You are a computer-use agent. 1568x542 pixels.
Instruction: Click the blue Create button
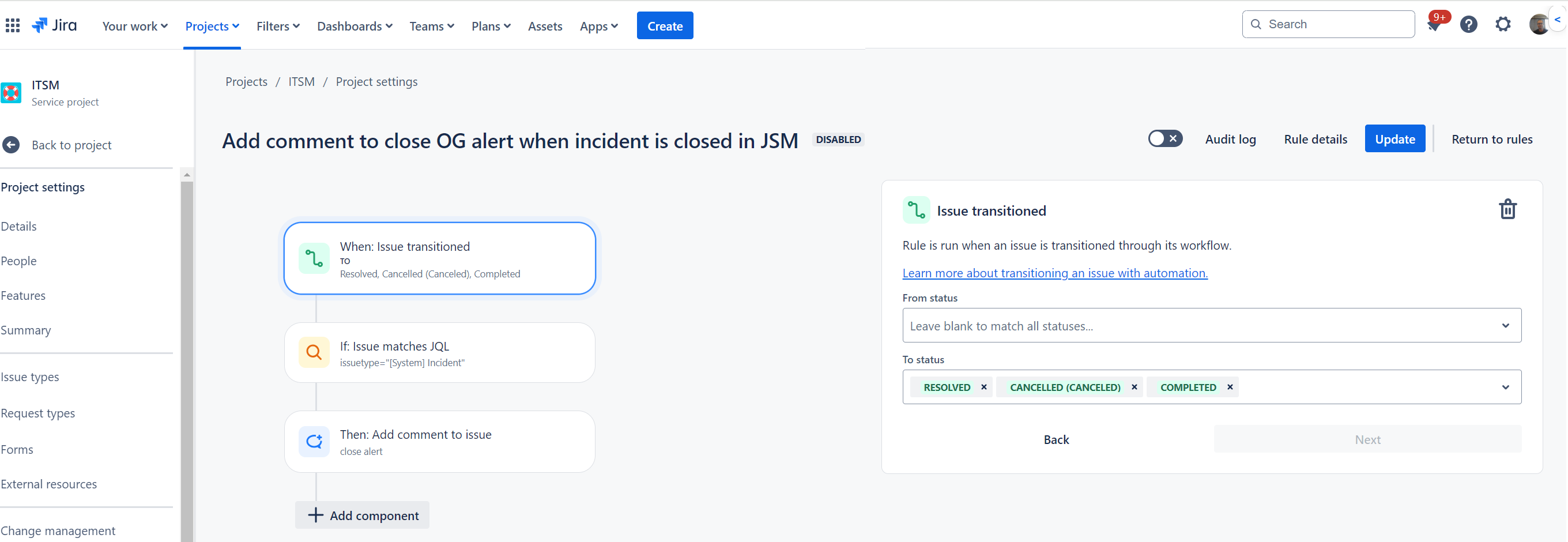coord(665,25)
